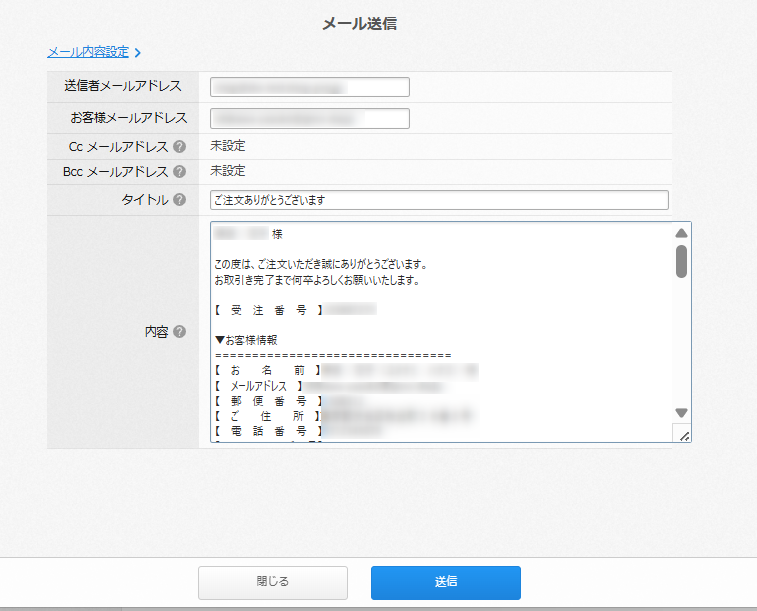Open the メール内容設定 link
This screenshot has width=757, height=611.
(x=88, y=52)
